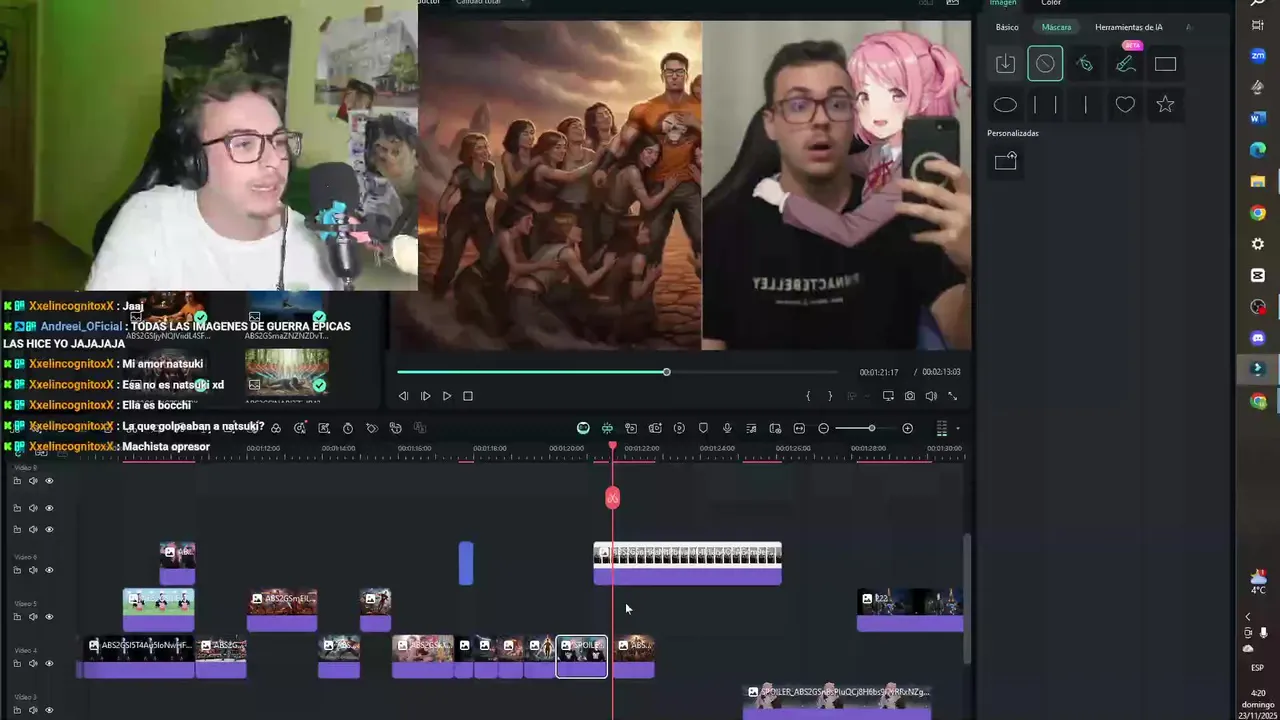
Task: Open Word from the taskbar
Action: pos(1258,118)
